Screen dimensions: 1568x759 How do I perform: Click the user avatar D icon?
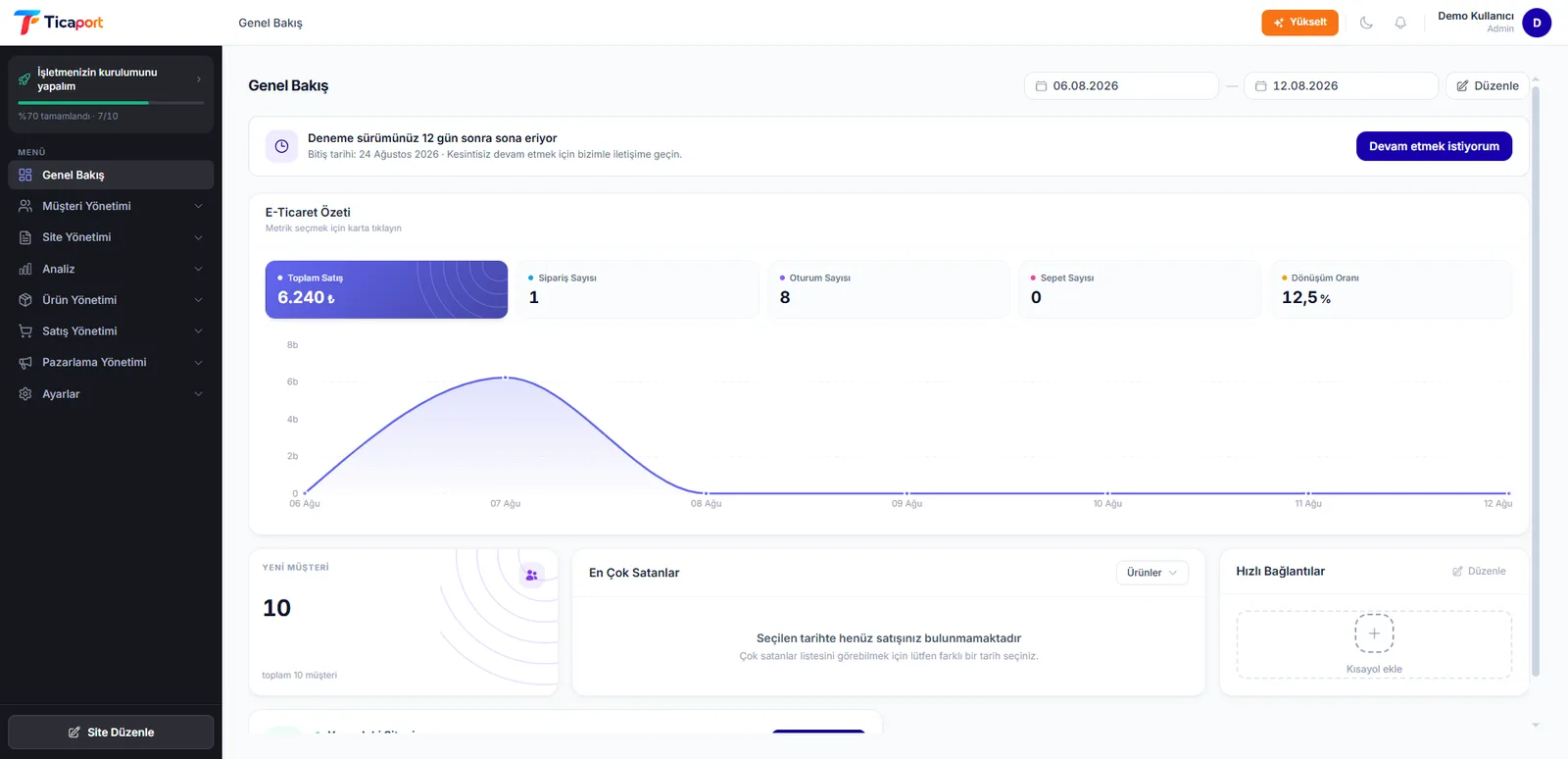pyautogui.click(x=1537, y=23)
